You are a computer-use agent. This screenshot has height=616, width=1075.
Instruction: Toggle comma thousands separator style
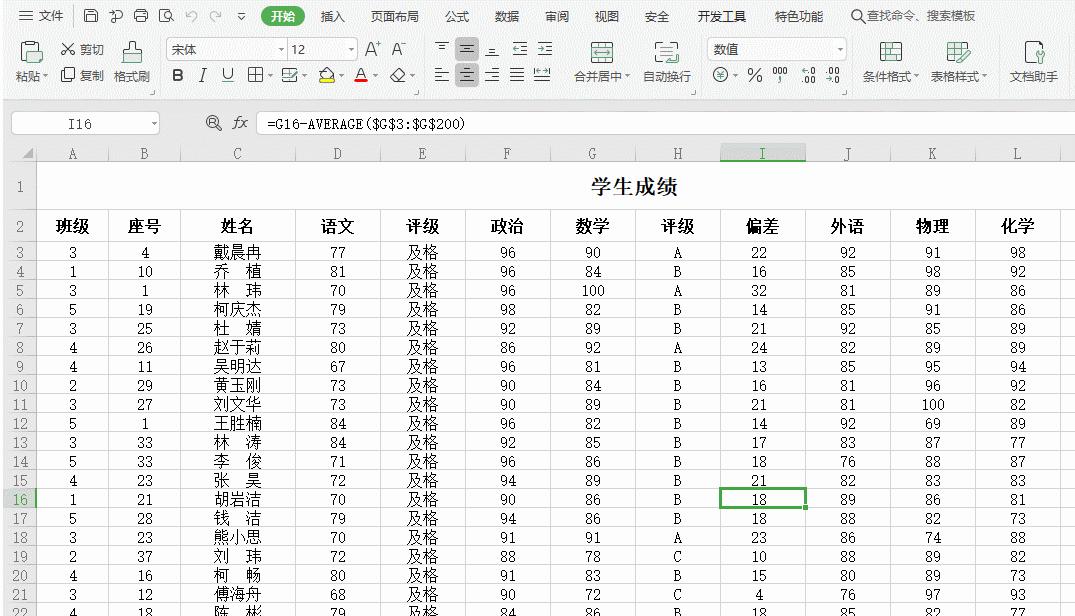coord(779,74)
